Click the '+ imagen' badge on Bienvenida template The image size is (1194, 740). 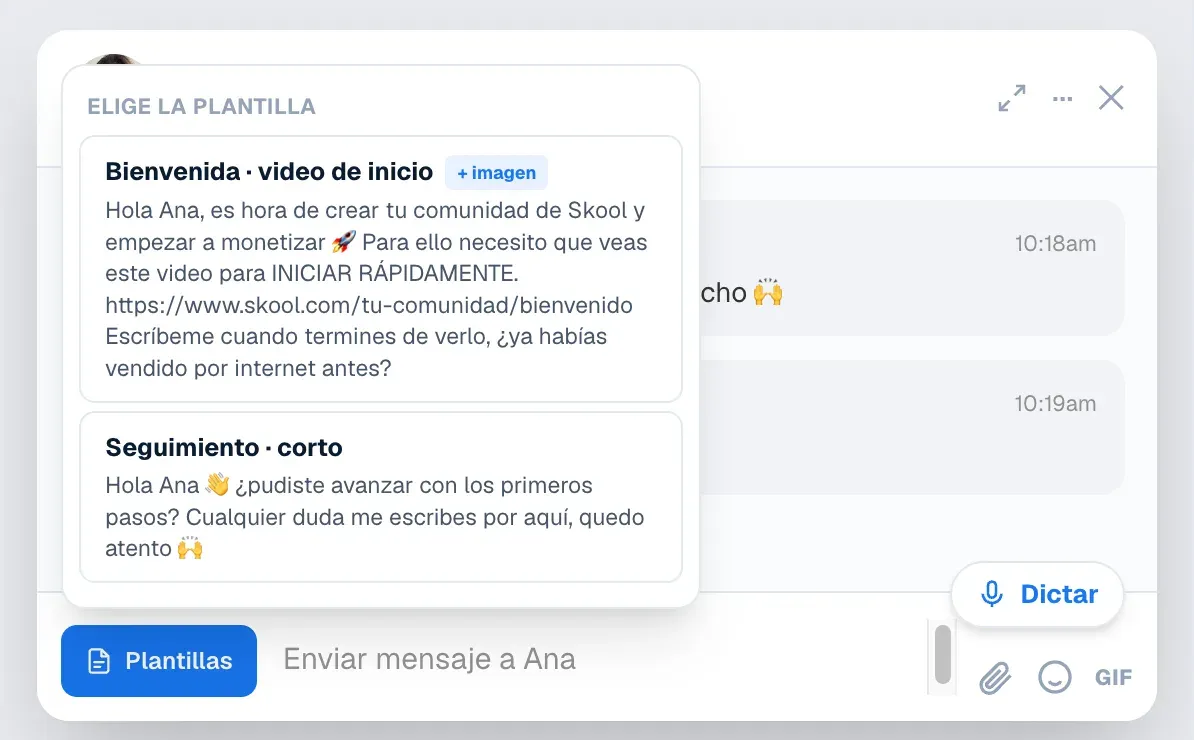tap(496, 173)
